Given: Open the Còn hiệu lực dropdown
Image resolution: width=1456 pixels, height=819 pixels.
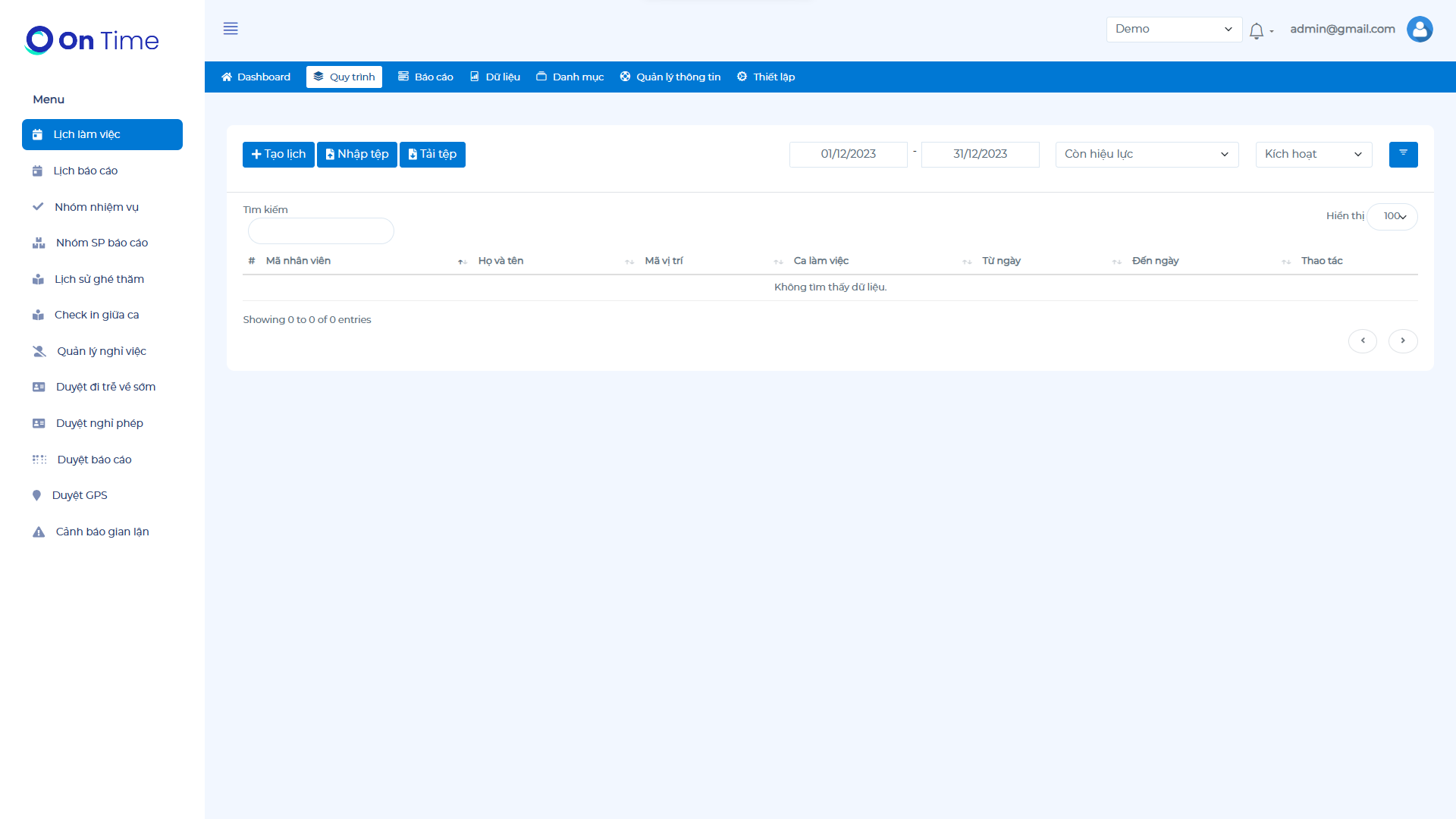Looking at the screenshot, I should [x=1147, y=154].
